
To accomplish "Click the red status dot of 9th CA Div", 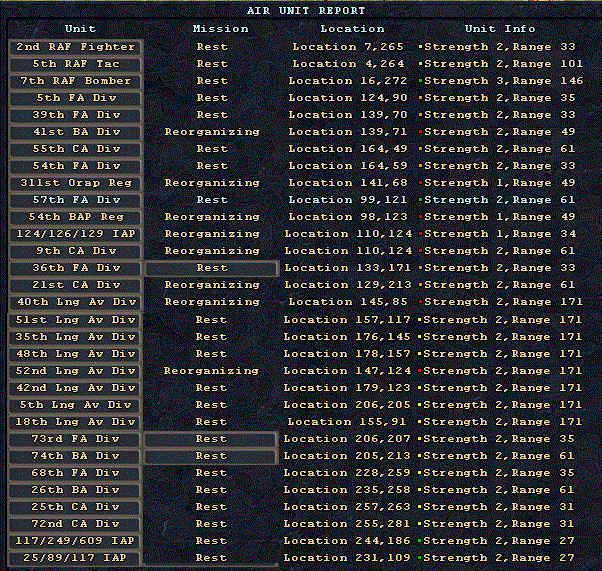I will [x=420, y=251].
